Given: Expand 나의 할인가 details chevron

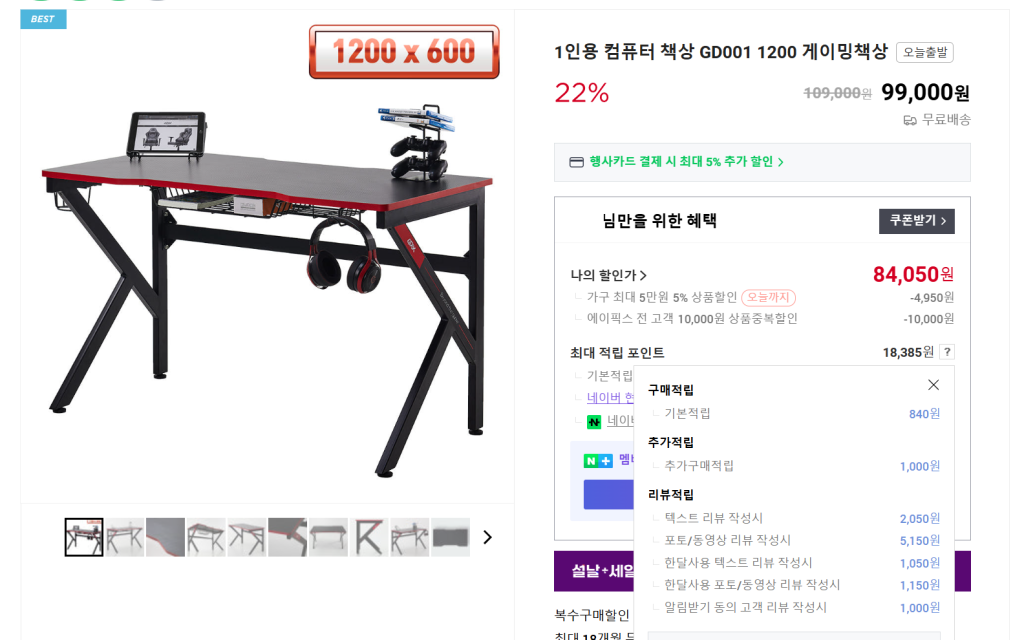Looking at the screenshot, I should click(643, 276).
